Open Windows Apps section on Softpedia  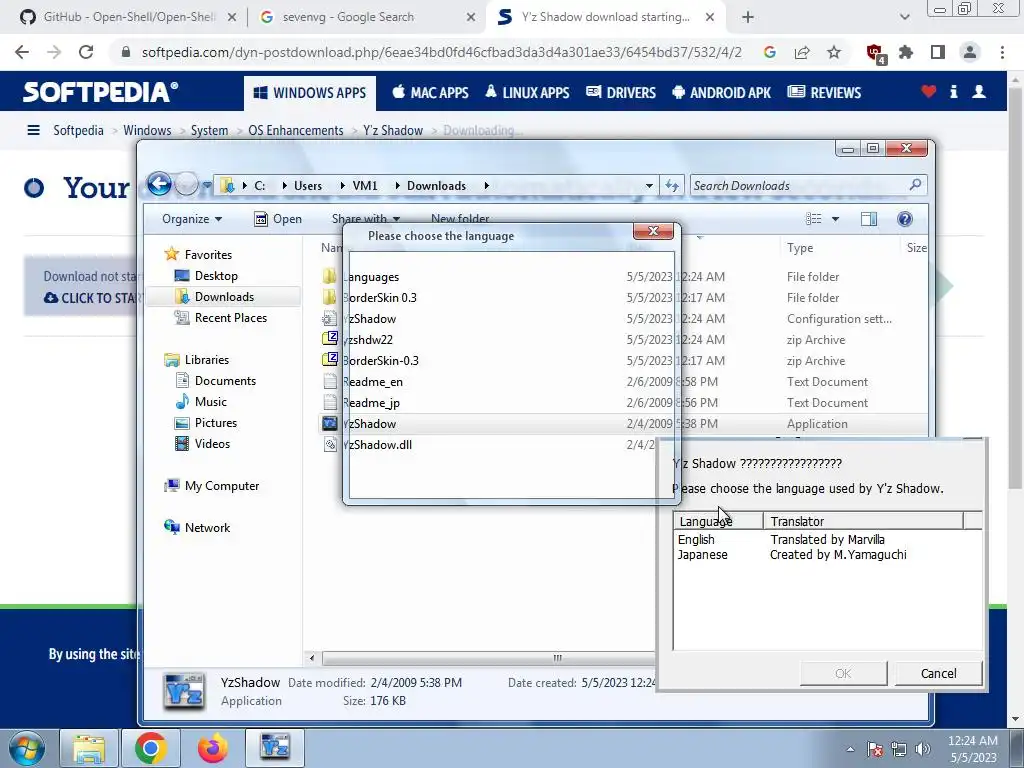[x=310, y=93]
